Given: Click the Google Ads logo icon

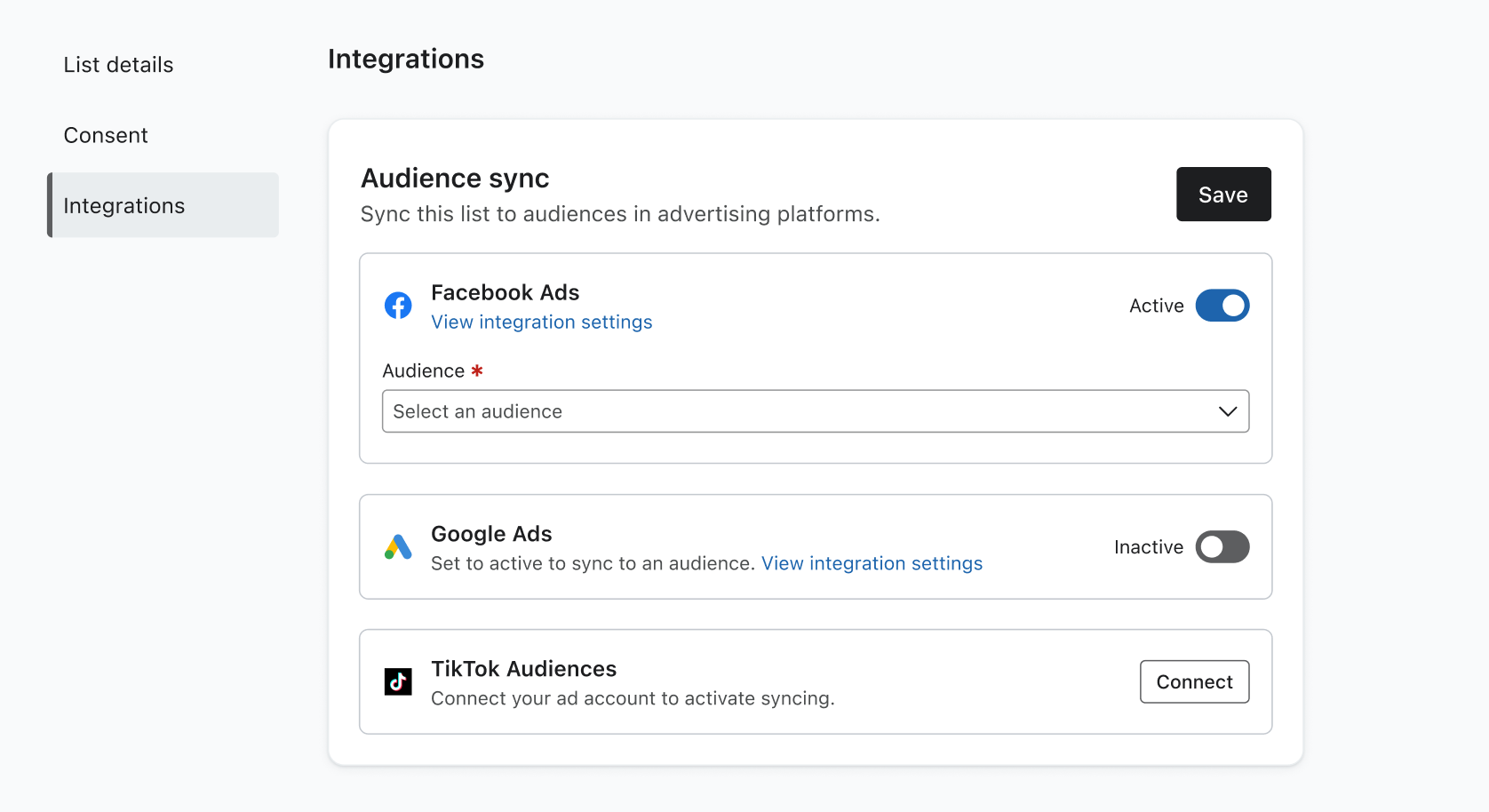Looking at the screenshot, I should pyautogui.click(x=398, y=547).
